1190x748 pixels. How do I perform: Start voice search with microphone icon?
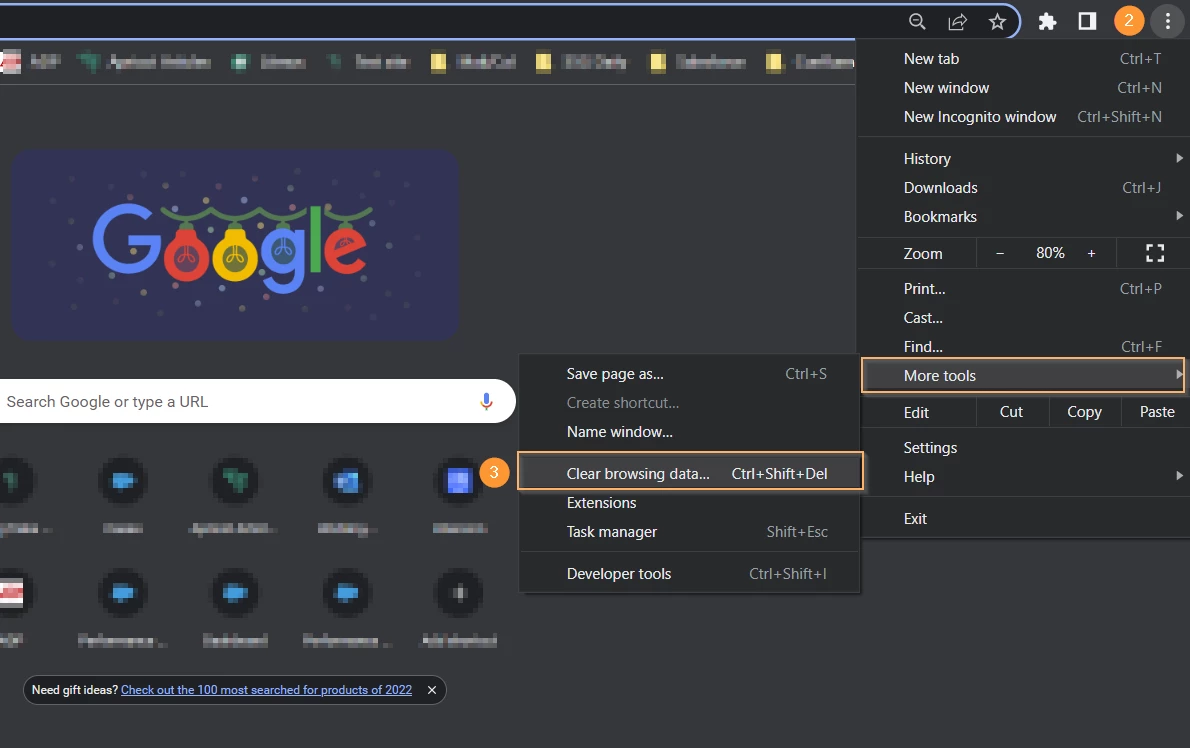click(486, 401)
